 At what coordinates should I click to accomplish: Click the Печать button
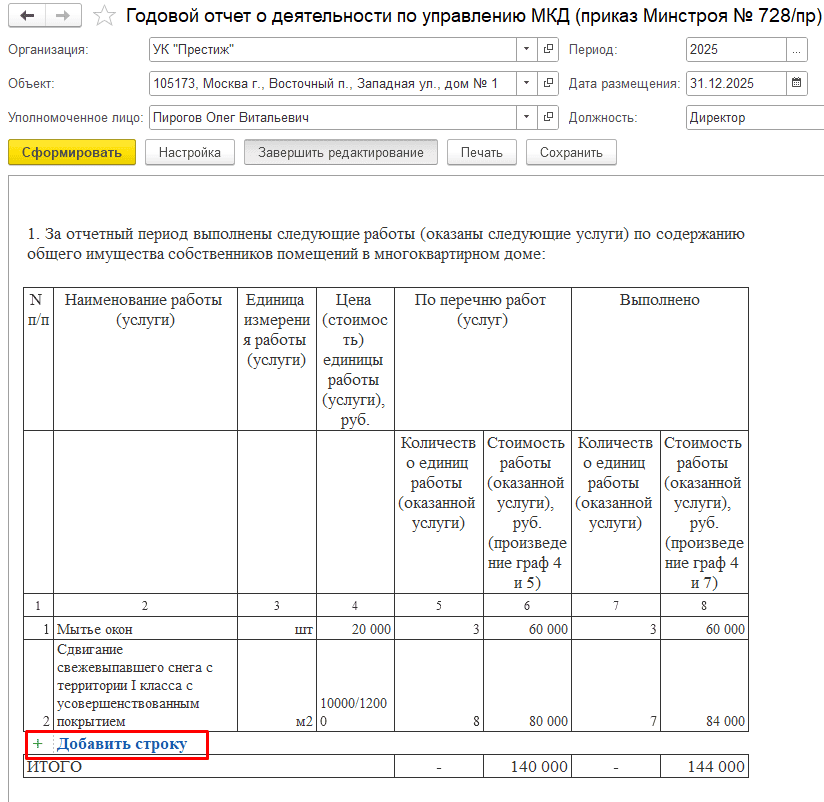[481, 153]
